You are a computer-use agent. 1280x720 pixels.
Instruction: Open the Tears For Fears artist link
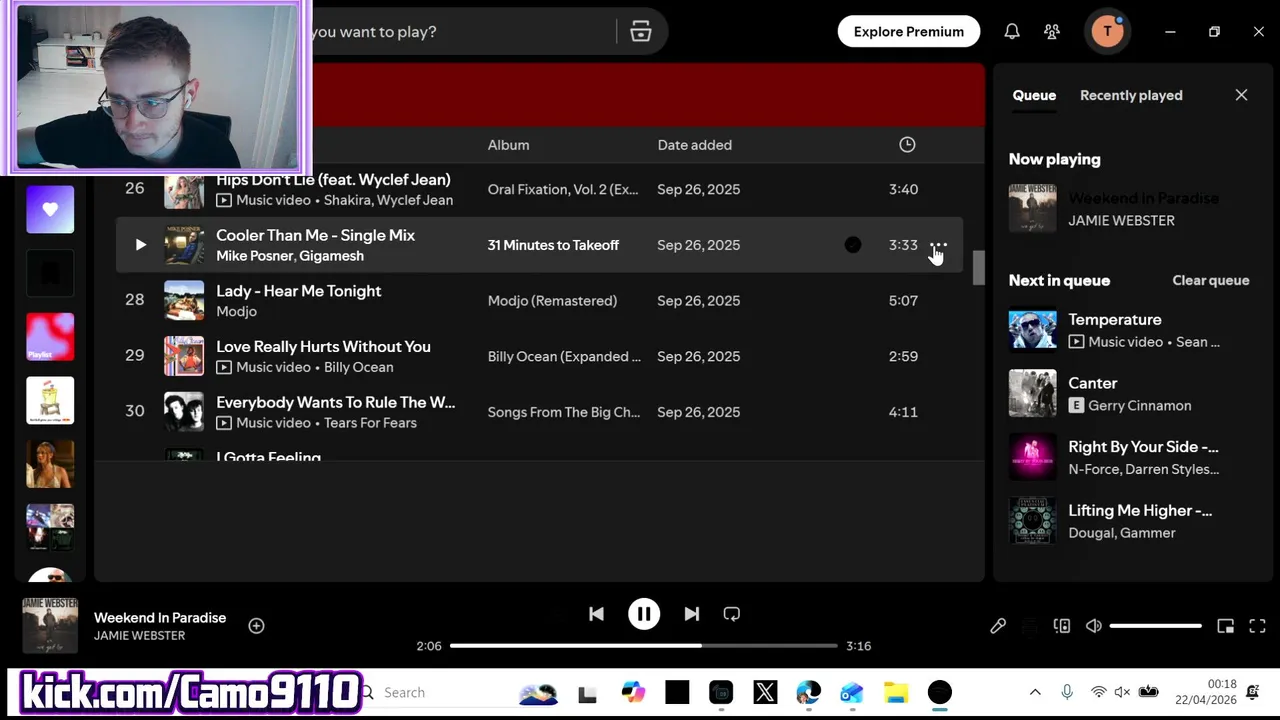point(370,423)
